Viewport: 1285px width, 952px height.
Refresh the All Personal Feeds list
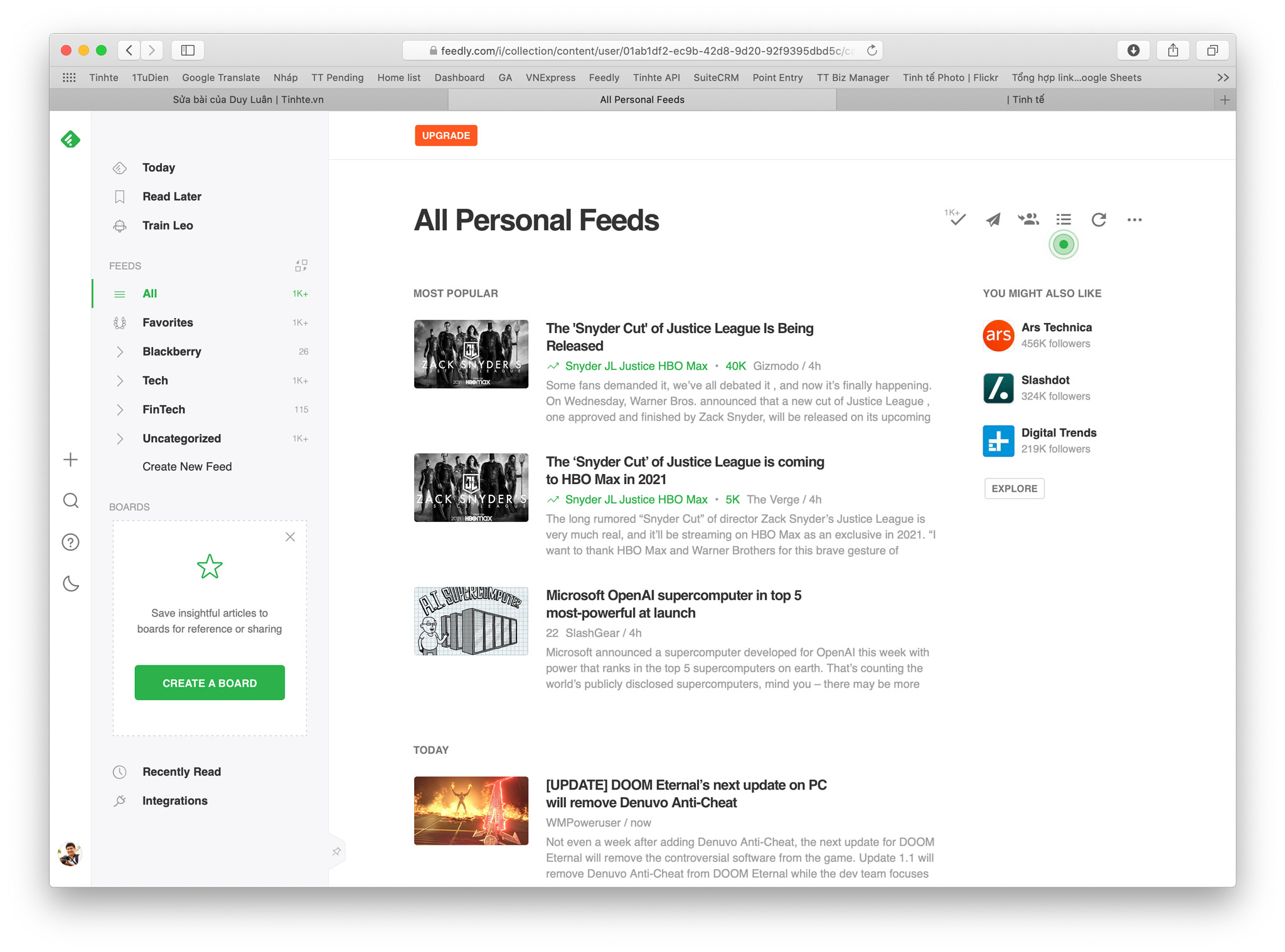coord(1099,219)
